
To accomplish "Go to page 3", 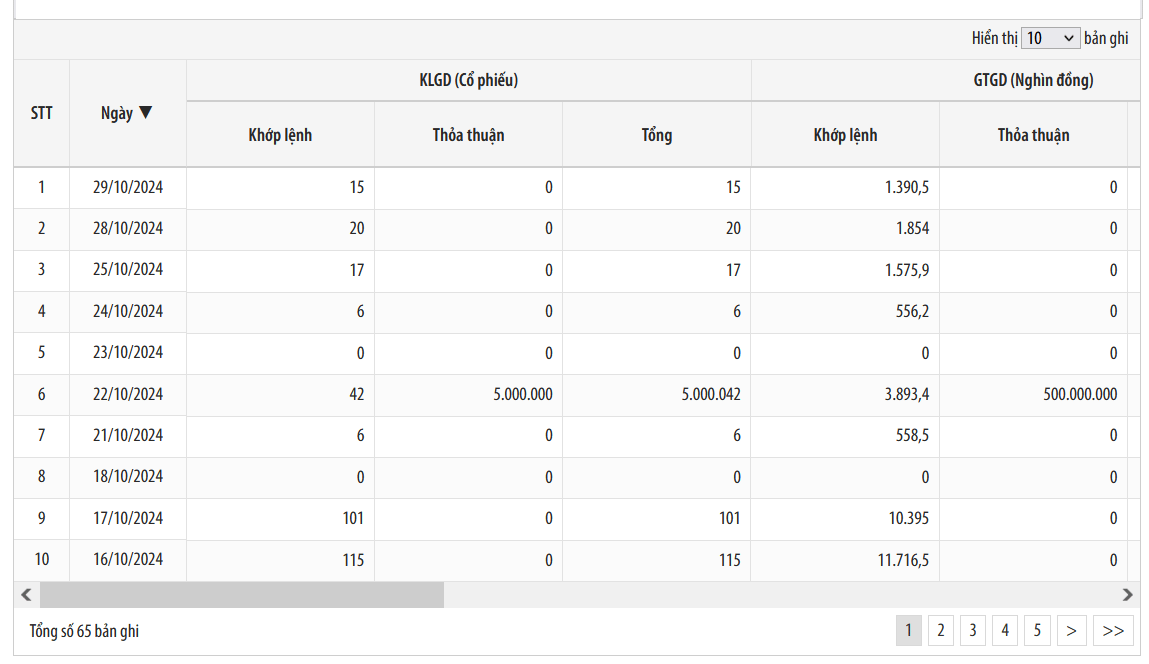I will [972, 630].
